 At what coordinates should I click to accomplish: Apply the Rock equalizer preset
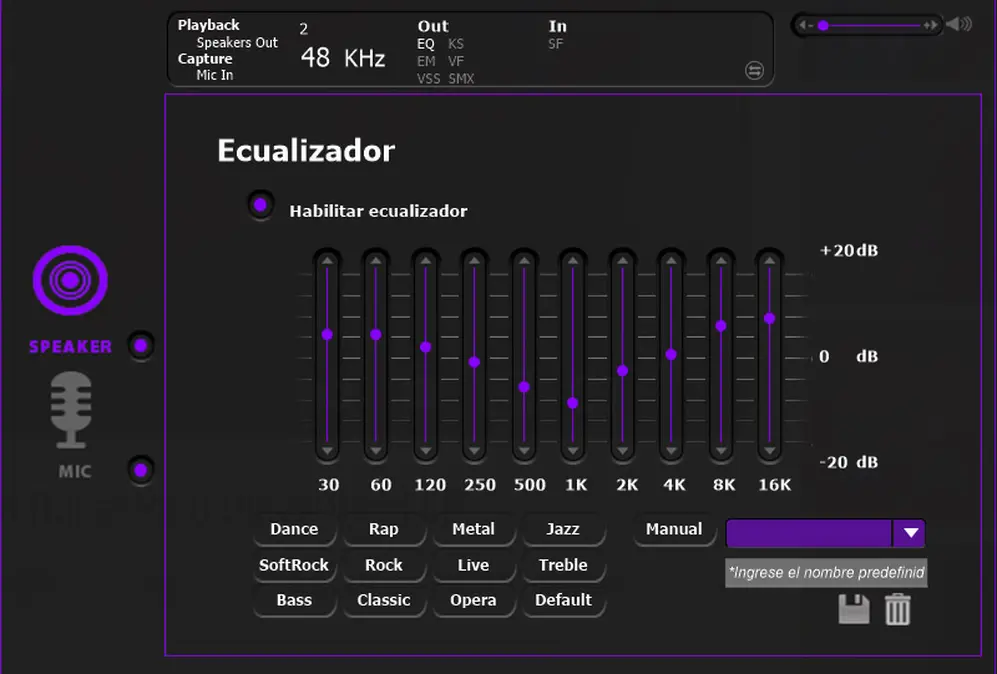[383, 565]
